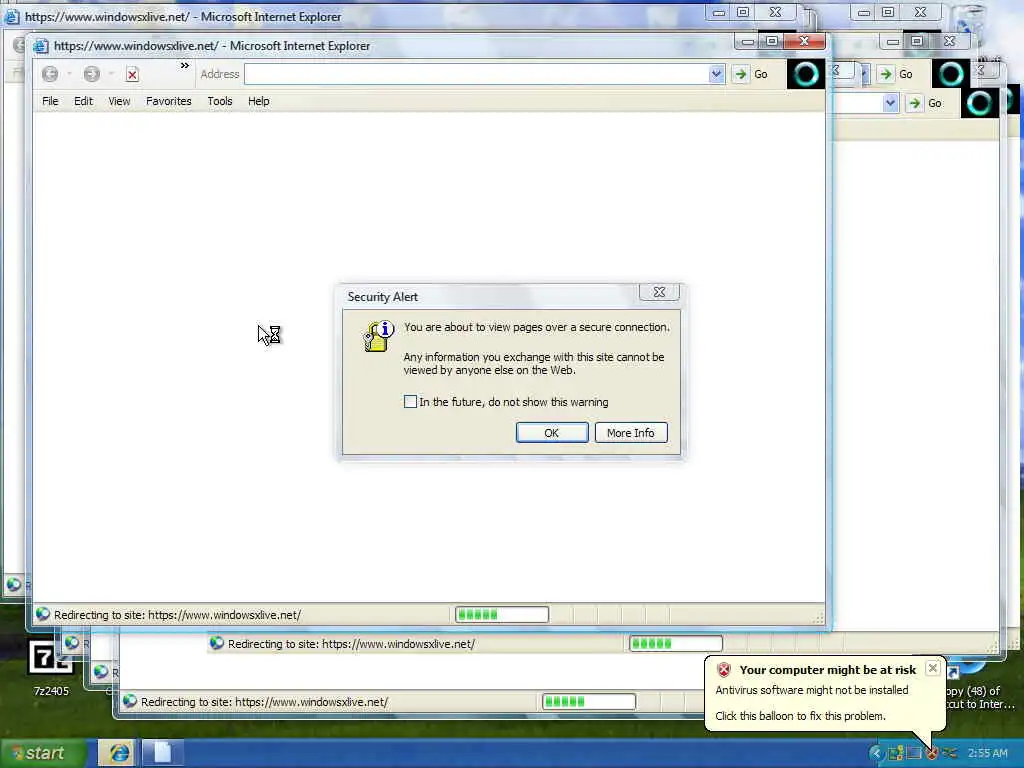The image size is (1024, 768).
Task: Close the Security Alert dialog
Action: (x=659, y=293)
